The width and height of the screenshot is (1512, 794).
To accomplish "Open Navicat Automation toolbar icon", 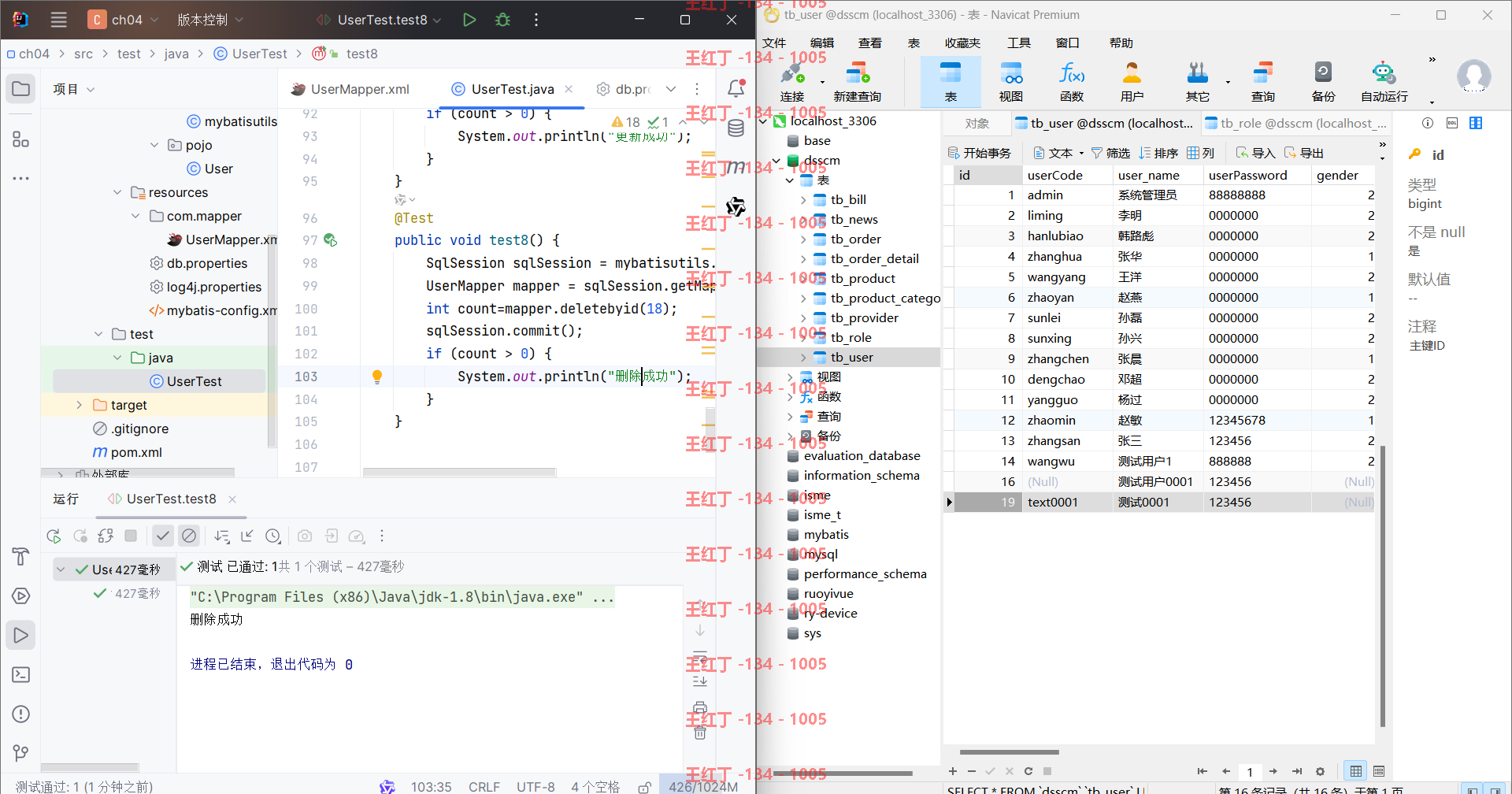I will 1384,82.
